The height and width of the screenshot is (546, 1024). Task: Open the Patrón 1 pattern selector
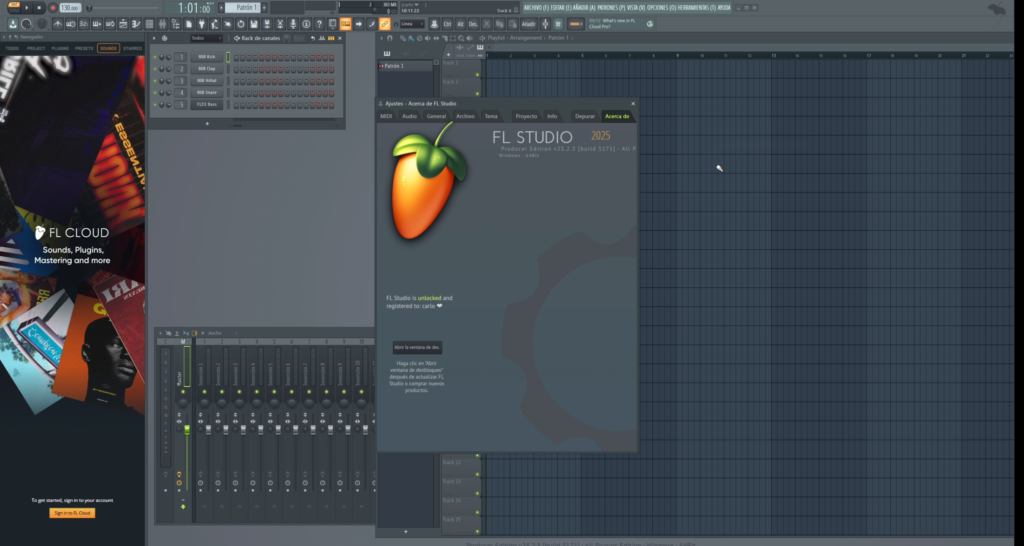click(242, 8)
